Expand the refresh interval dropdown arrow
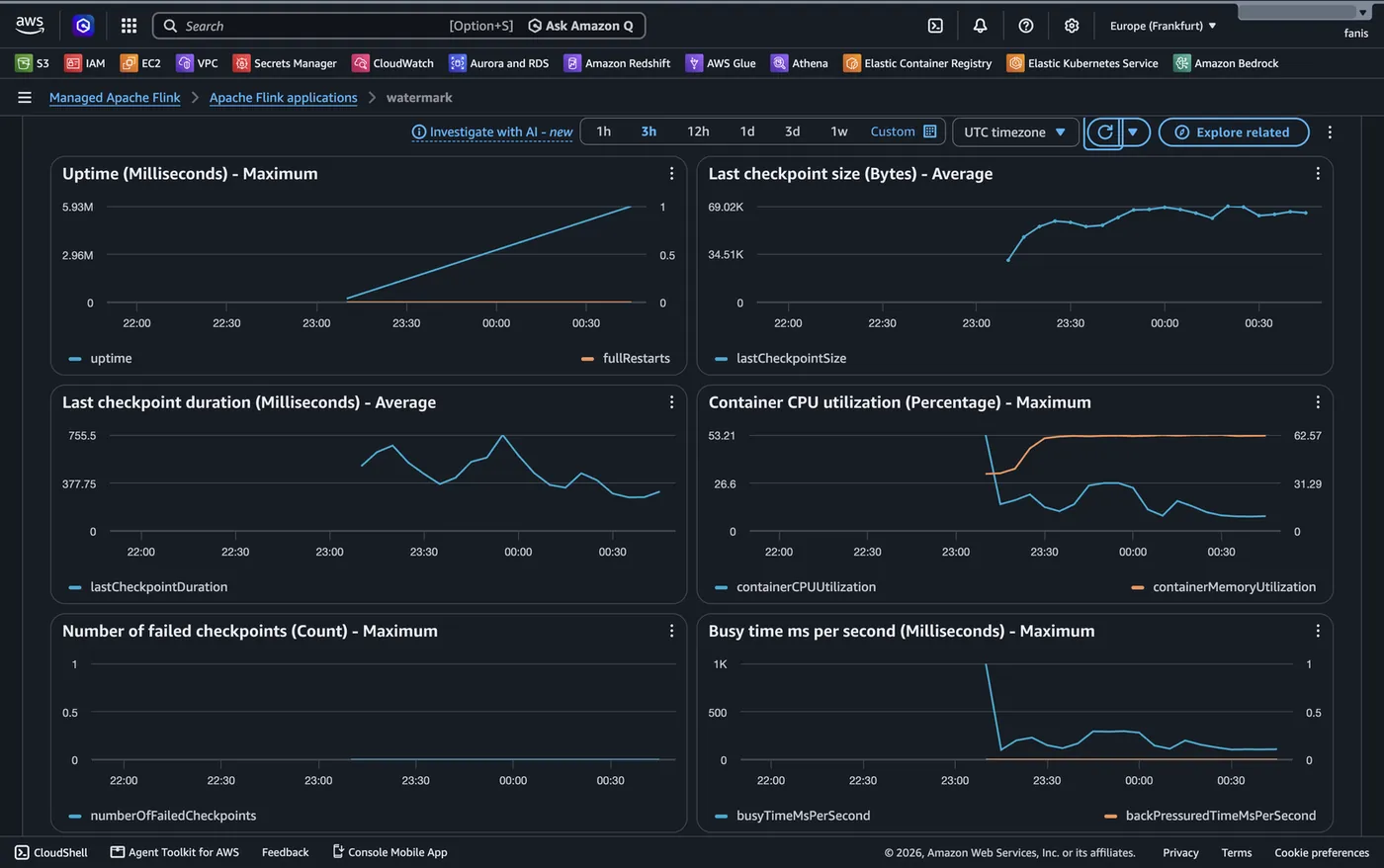 pyautogui.click(x=1134, y=132)
